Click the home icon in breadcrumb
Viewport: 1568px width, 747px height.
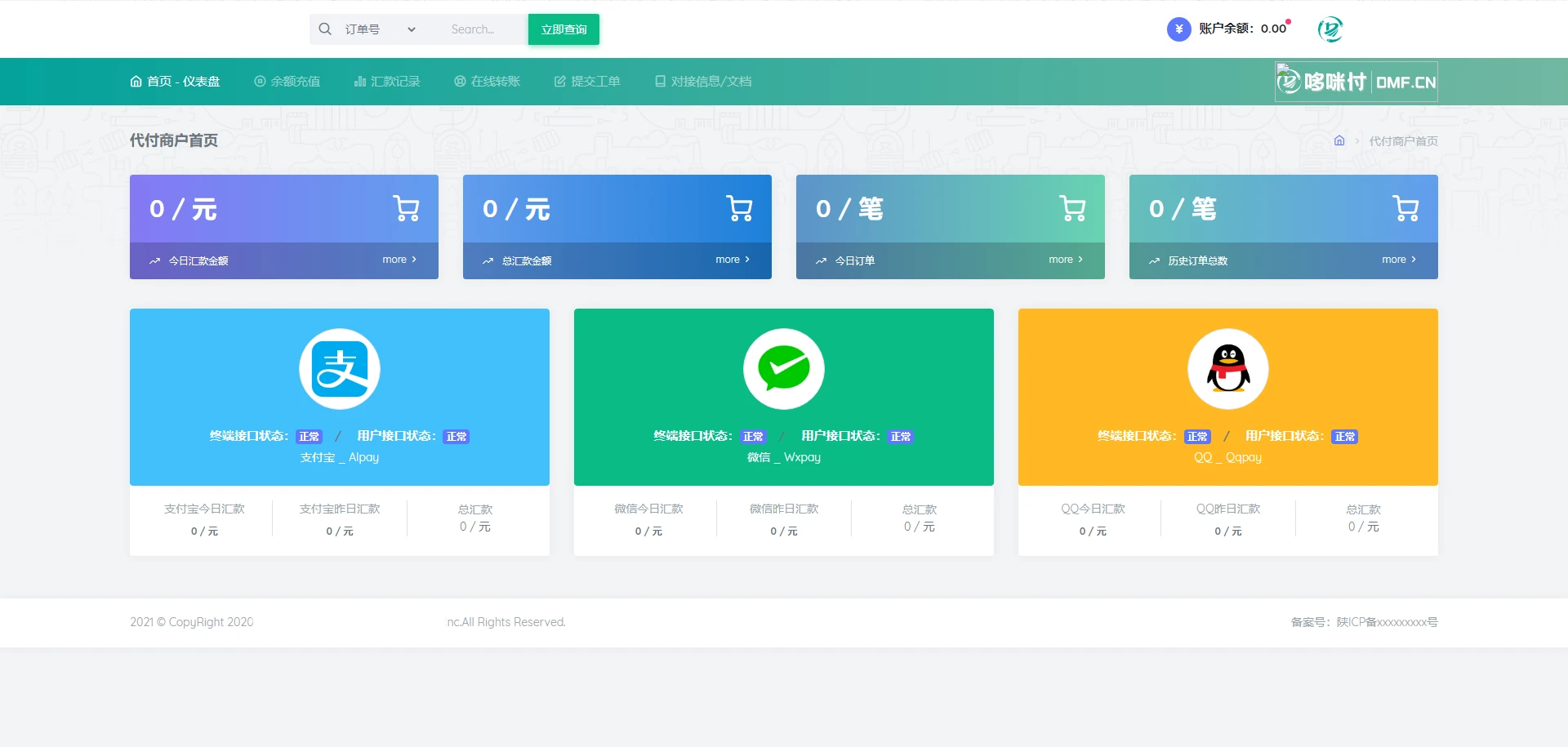click(x=1339, y=140)
